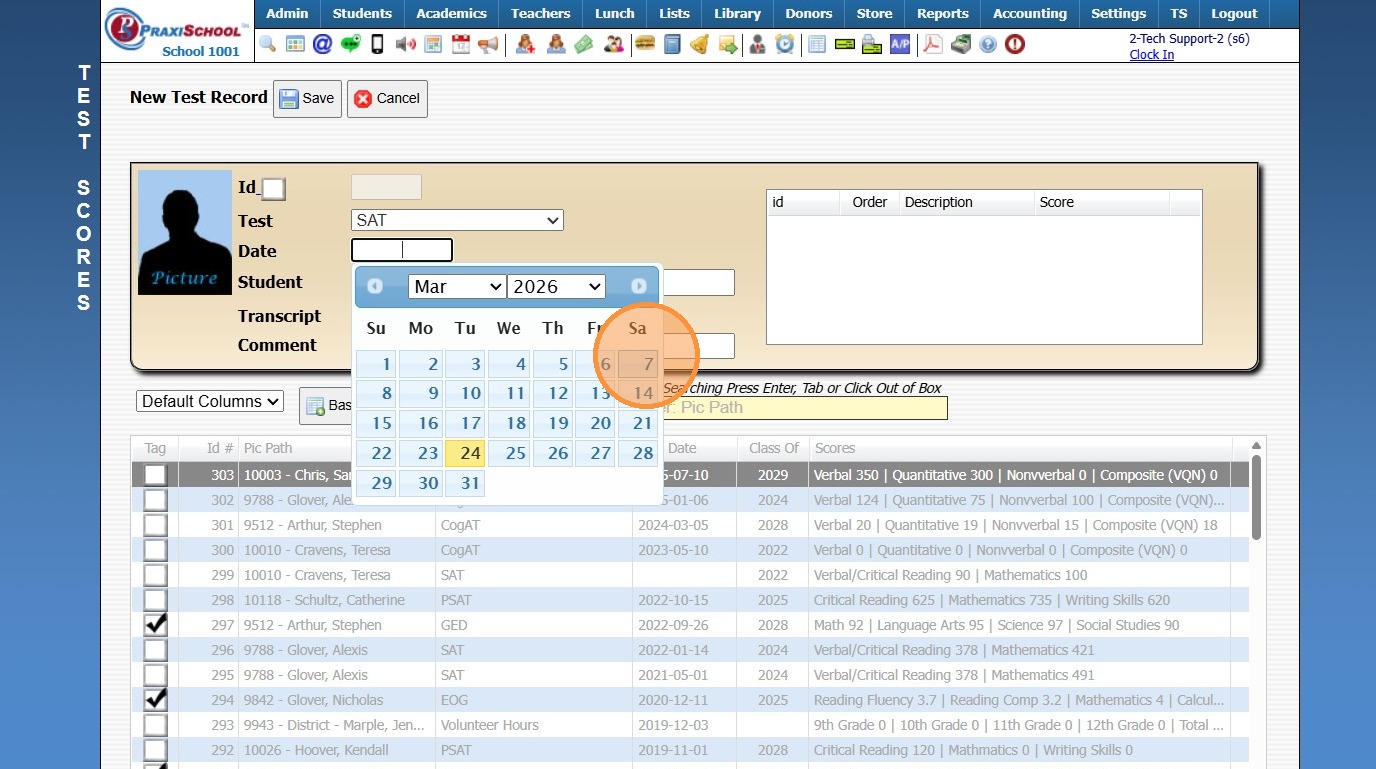Click the test records table vertical scrollbar

[x=1256, y=498]
